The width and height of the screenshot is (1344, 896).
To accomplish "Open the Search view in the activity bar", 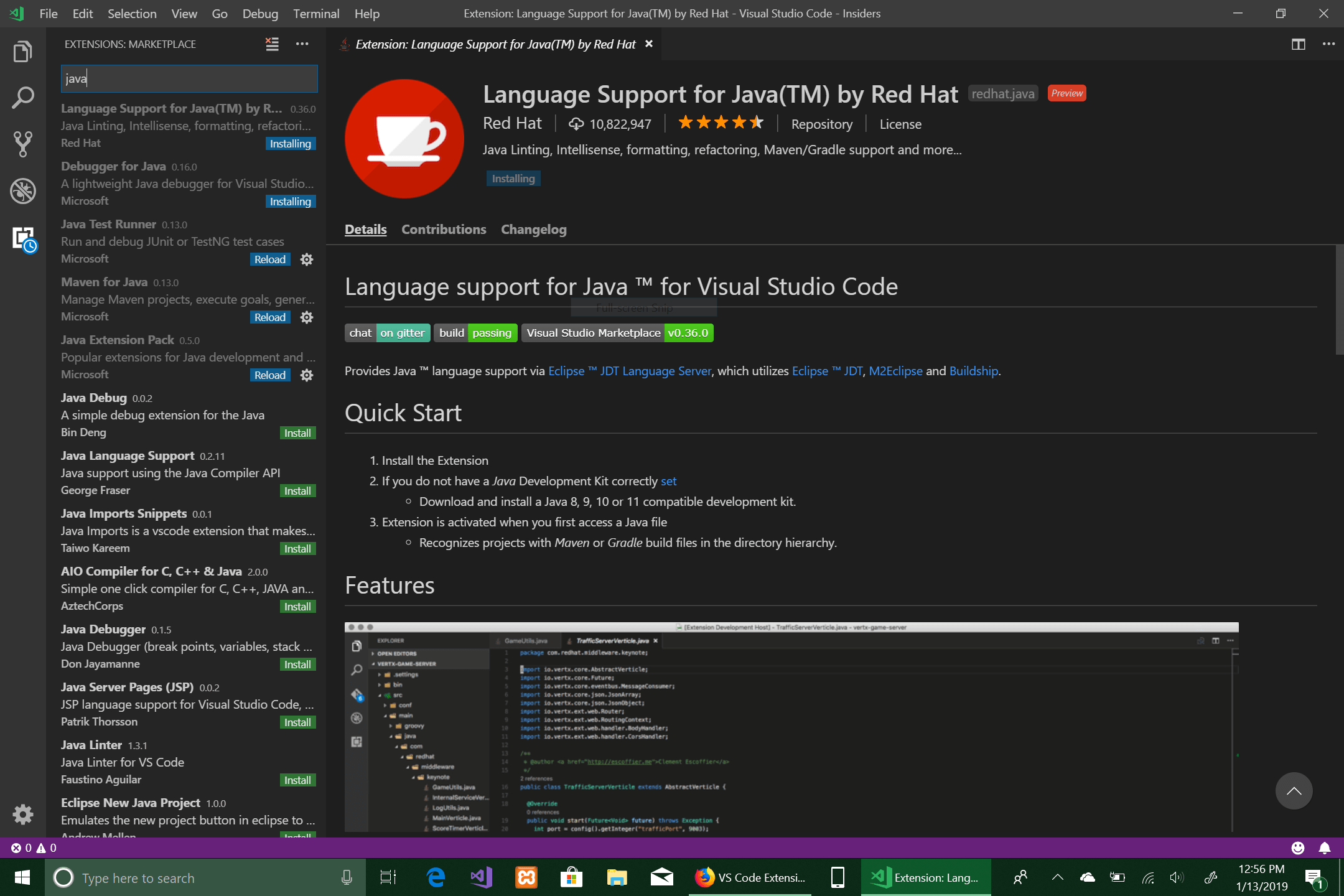I will click(22, 98).
